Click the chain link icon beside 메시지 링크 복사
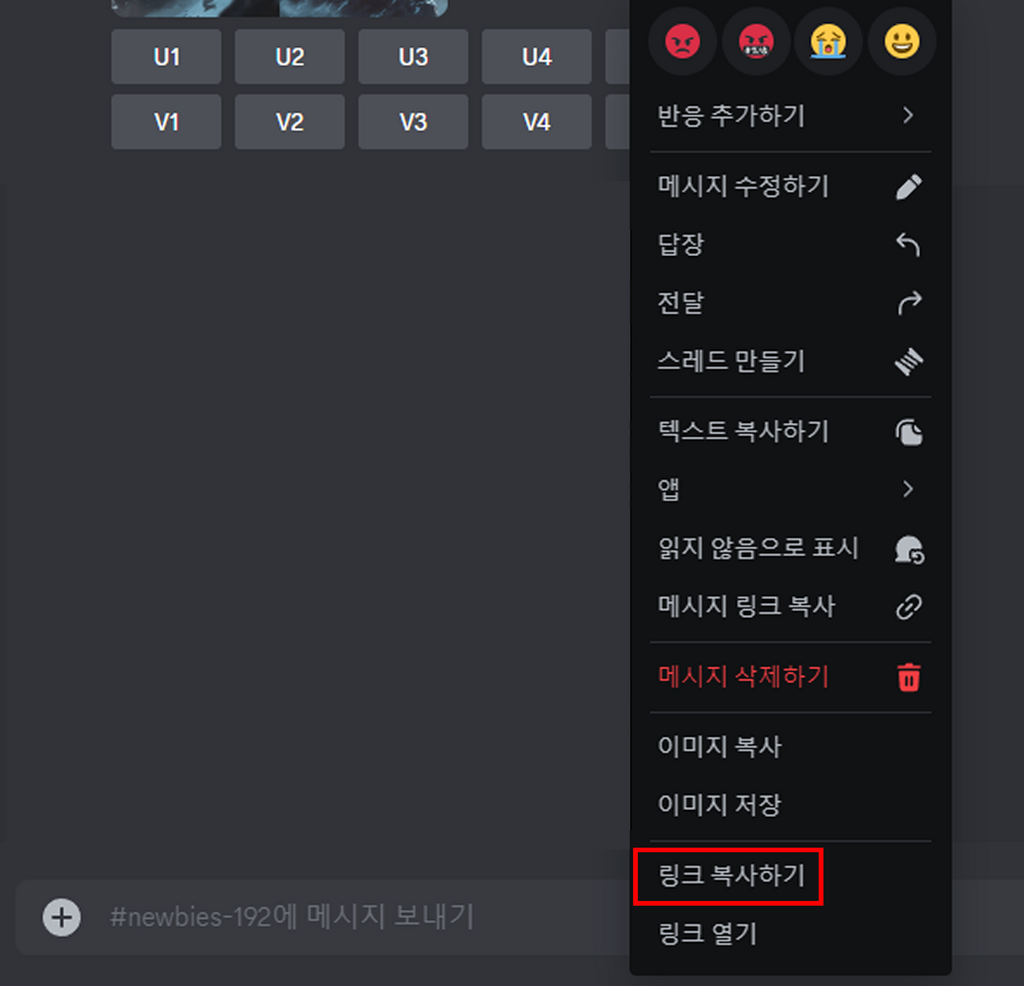 (x=908, y=607)
